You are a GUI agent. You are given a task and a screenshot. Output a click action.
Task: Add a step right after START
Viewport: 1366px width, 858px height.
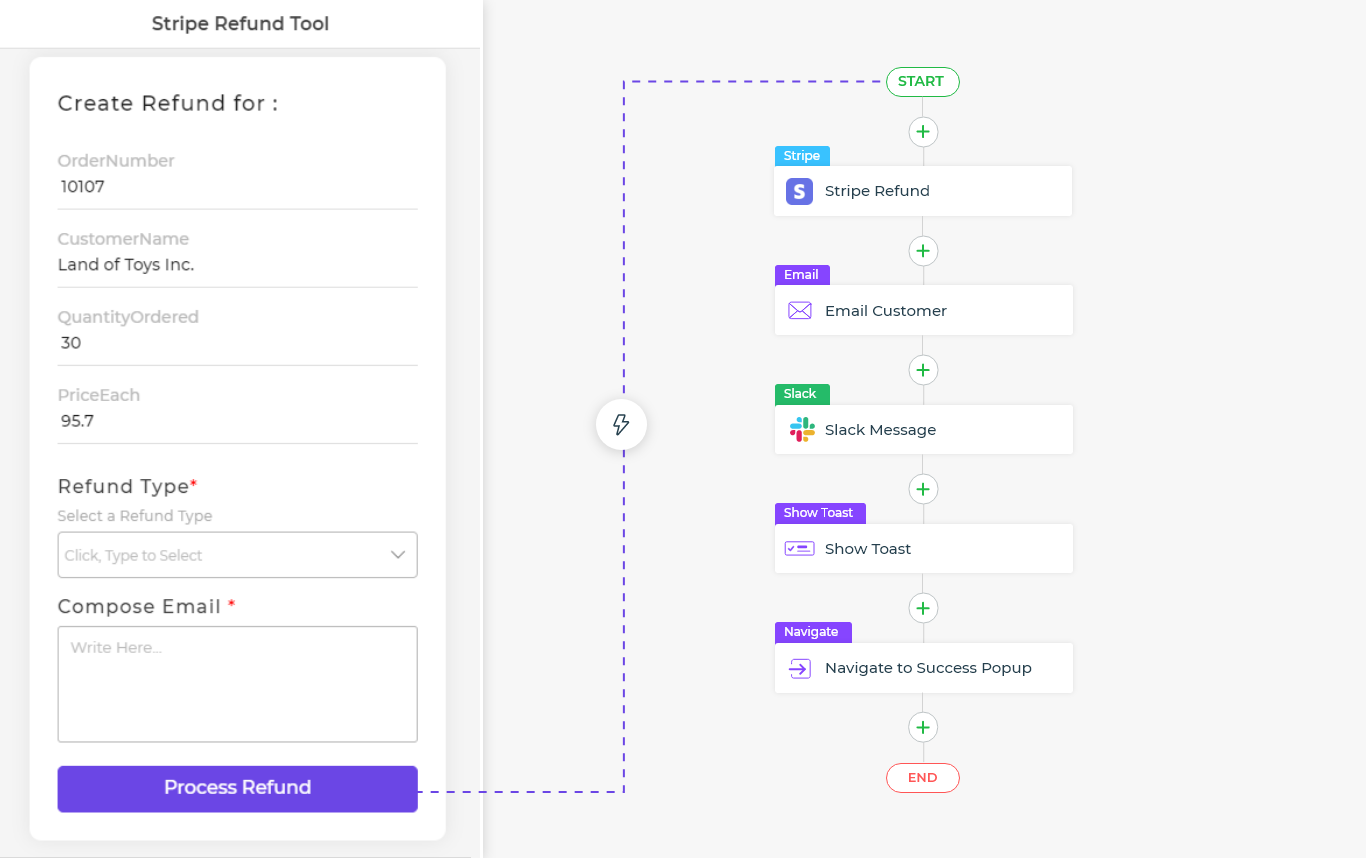pos(923,132)
